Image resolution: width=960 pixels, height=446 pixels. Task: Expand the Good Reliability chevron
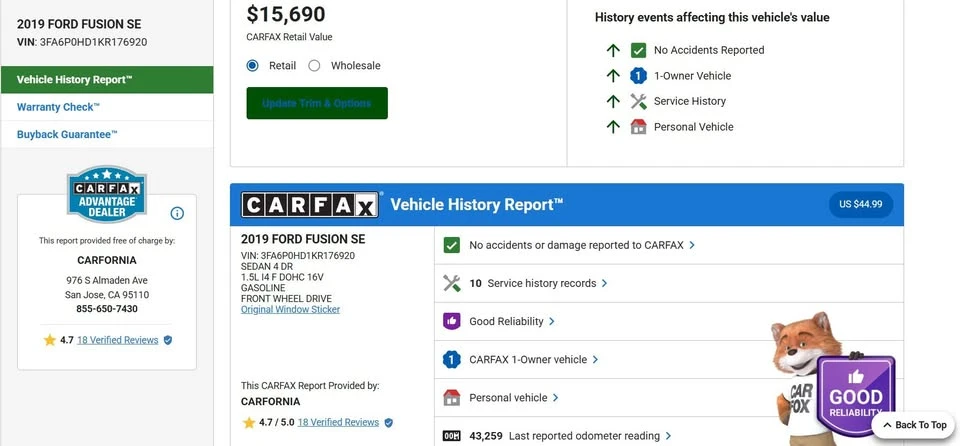[552, 321]
